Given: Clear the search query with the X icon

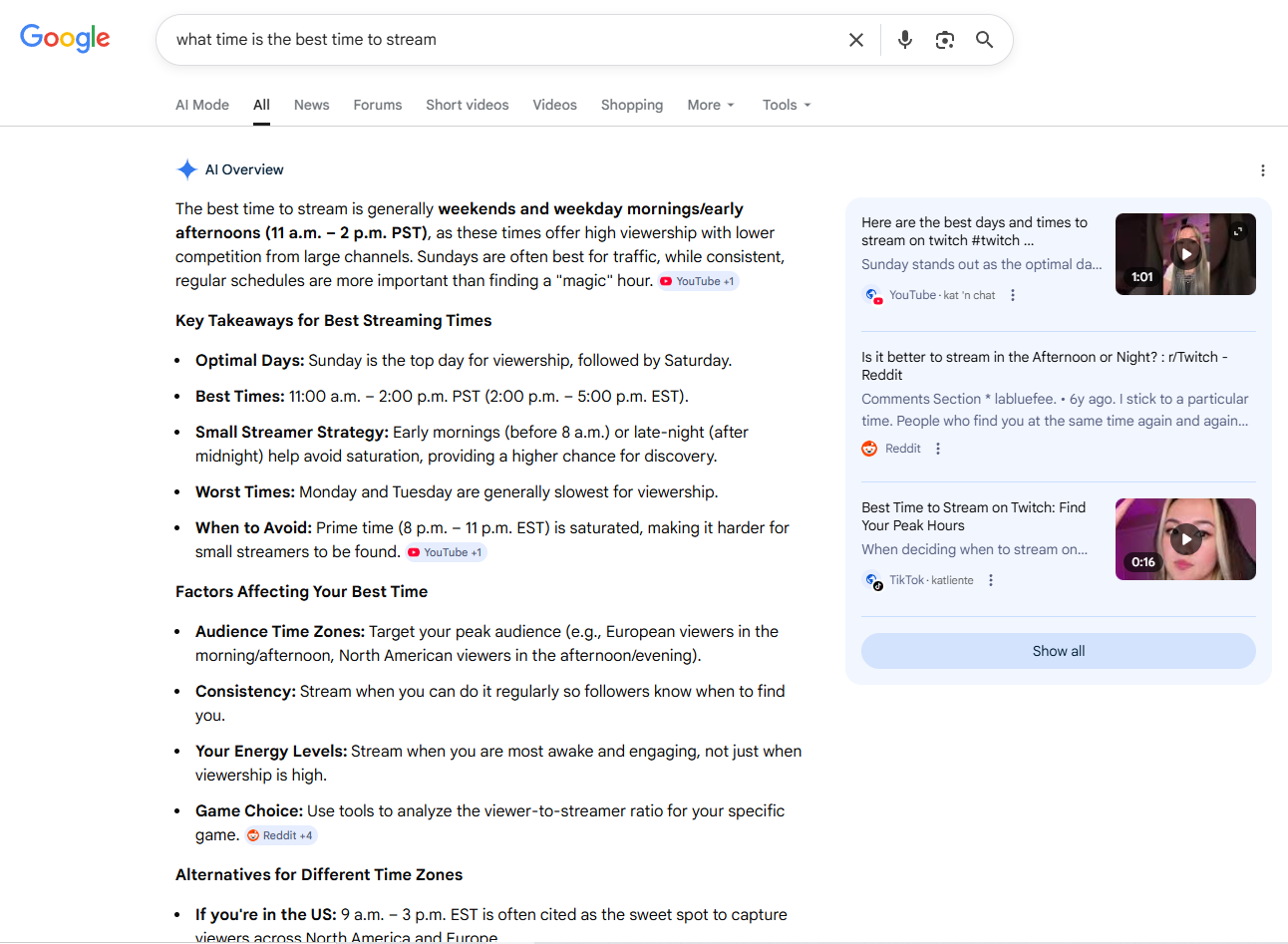Looking at the screenshot, I should click(x=856, y=40).
